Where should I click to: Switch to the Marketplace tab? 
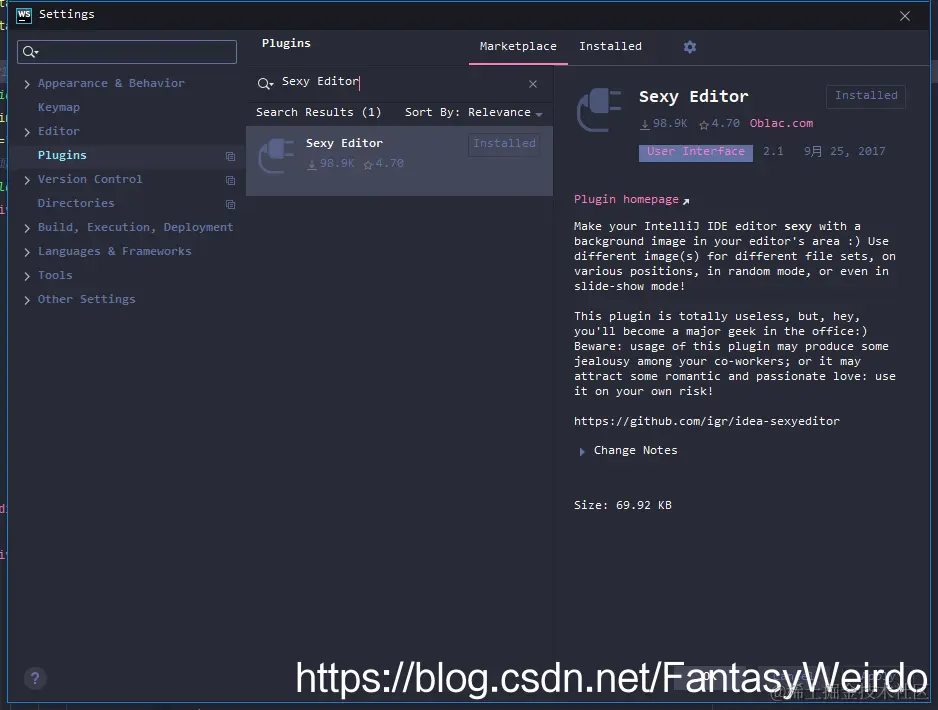pos(518,46)
